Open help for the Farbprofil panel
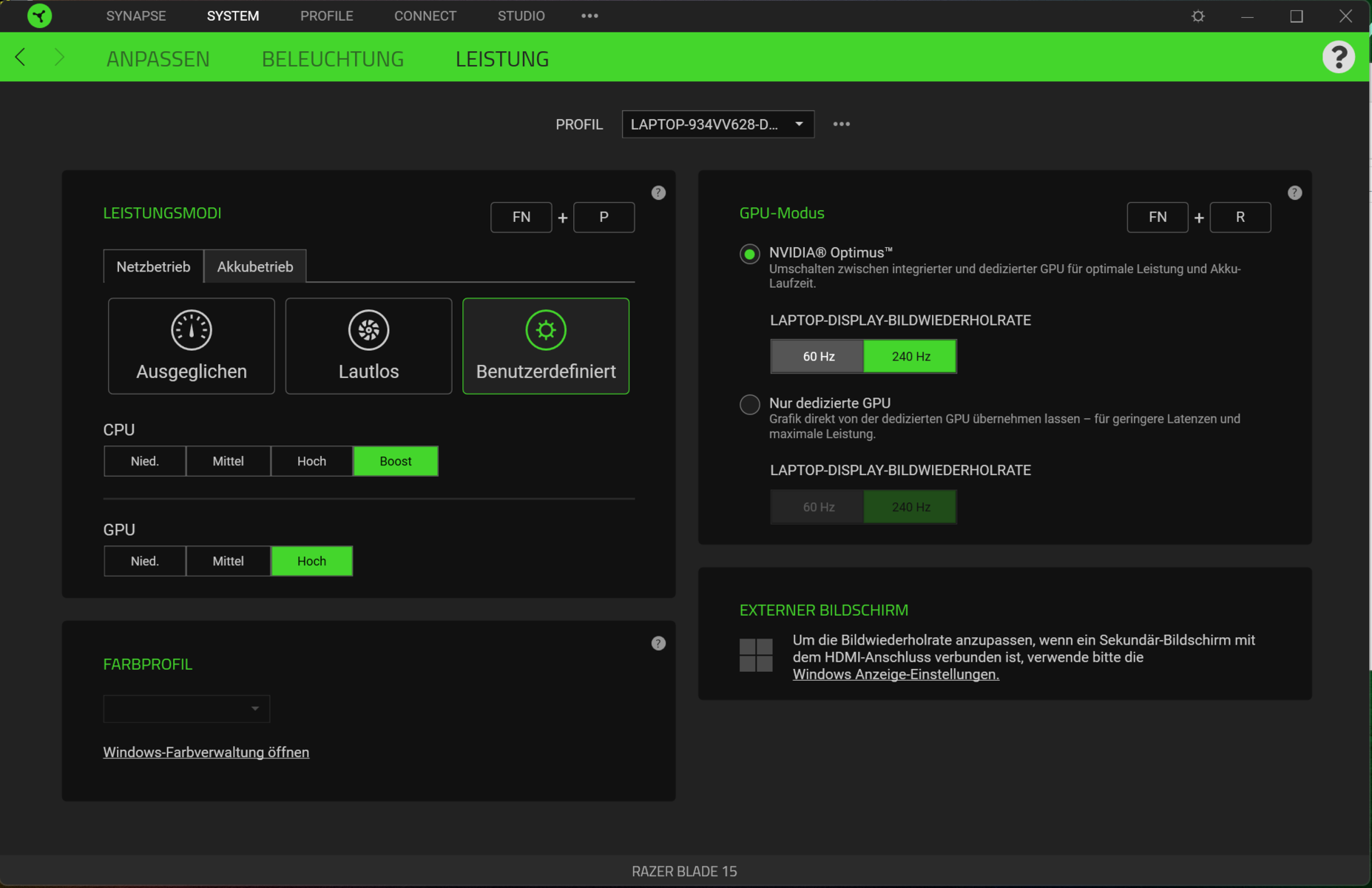Viewport: 1372px width, 888px height. coord(658,643)
